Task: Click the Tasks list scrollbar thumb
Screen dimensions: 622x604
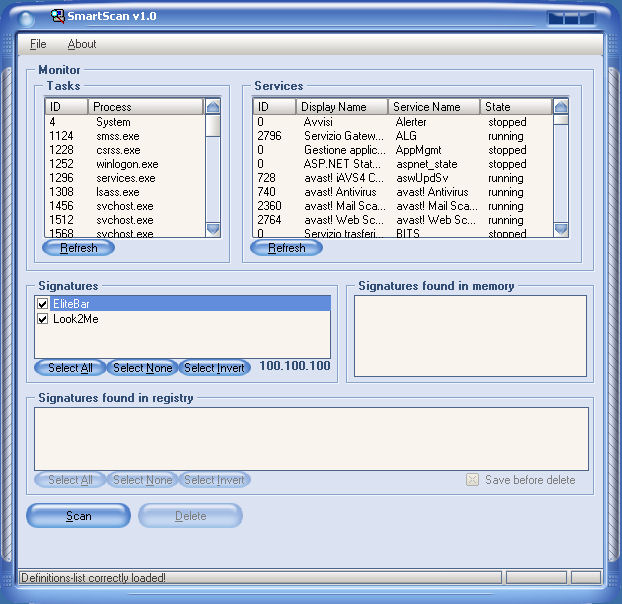Action: tap(213, 125)
